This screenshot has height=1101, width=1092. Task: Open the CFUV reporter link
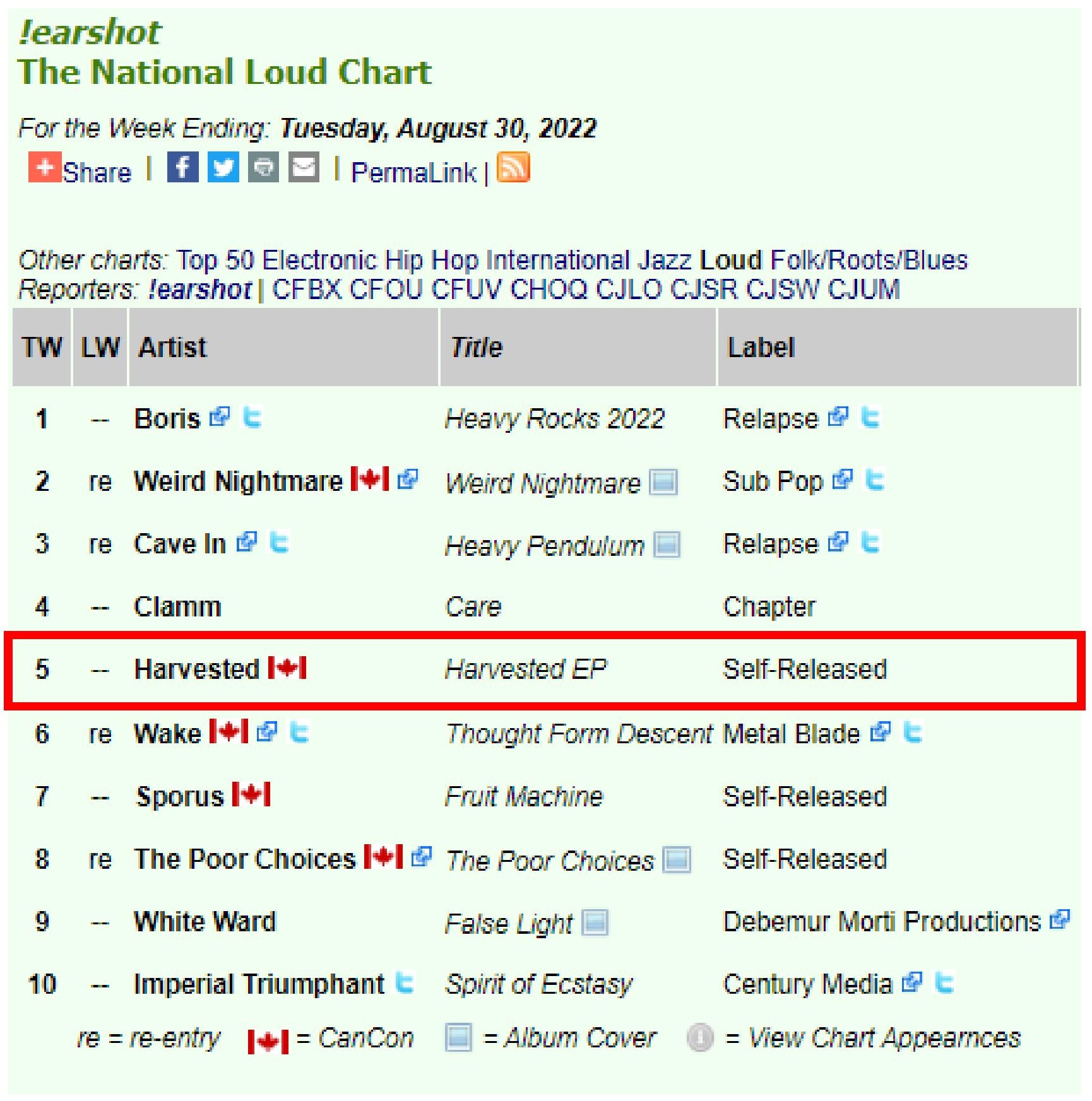click(x=466, y=290)
